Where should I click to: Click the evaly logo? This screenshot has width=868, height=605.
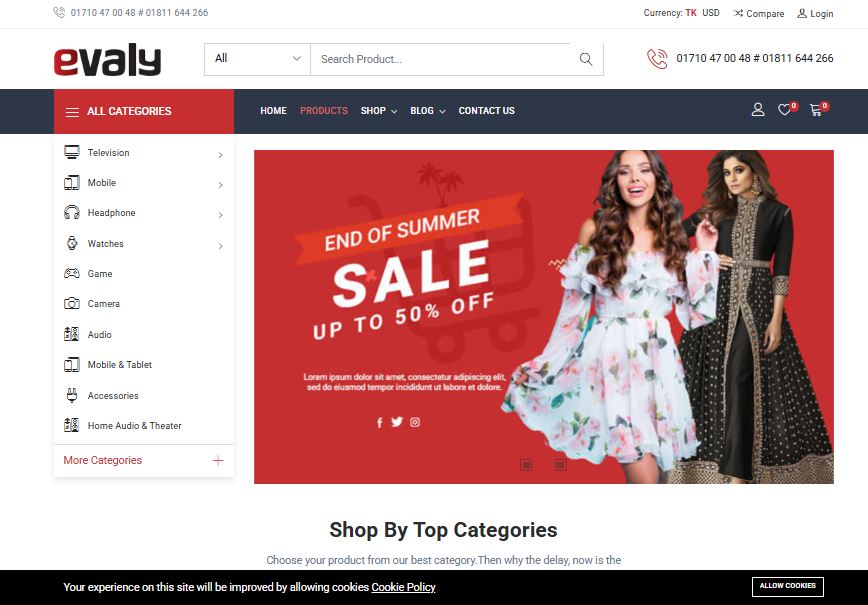pyautogui.click(x=107, y=59)
